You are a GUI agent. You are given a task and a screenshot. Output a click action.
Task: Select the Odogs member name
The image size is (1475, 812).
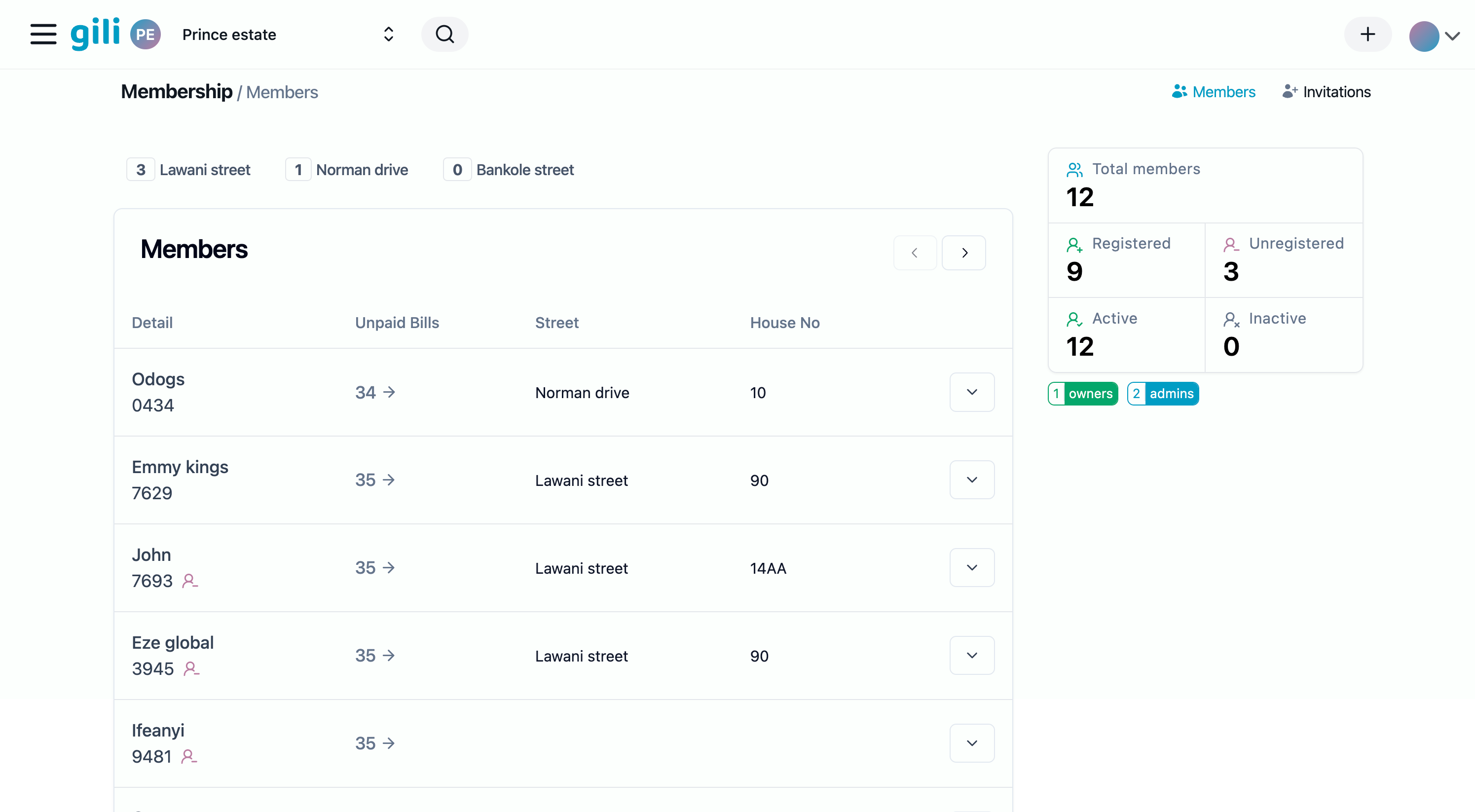click(158, 379)
